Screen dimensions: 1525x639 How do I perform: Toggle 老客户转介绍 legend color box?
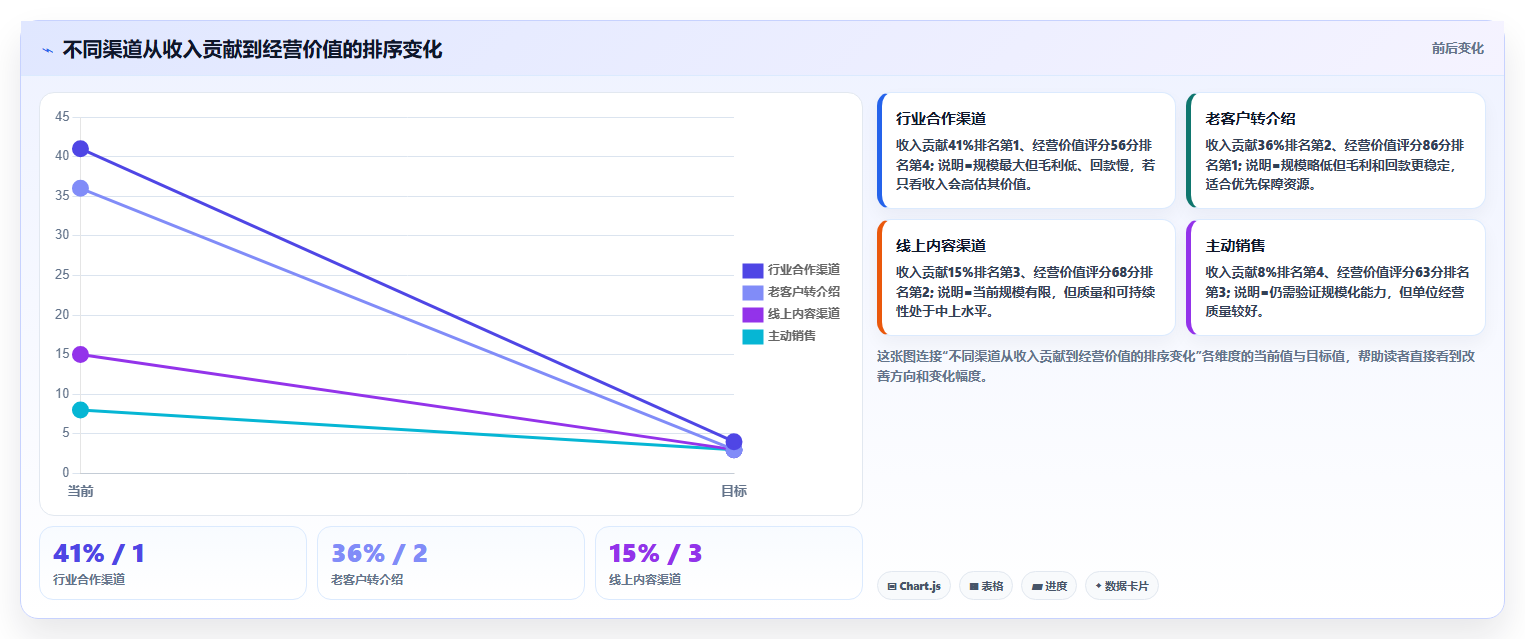point(752,292)
